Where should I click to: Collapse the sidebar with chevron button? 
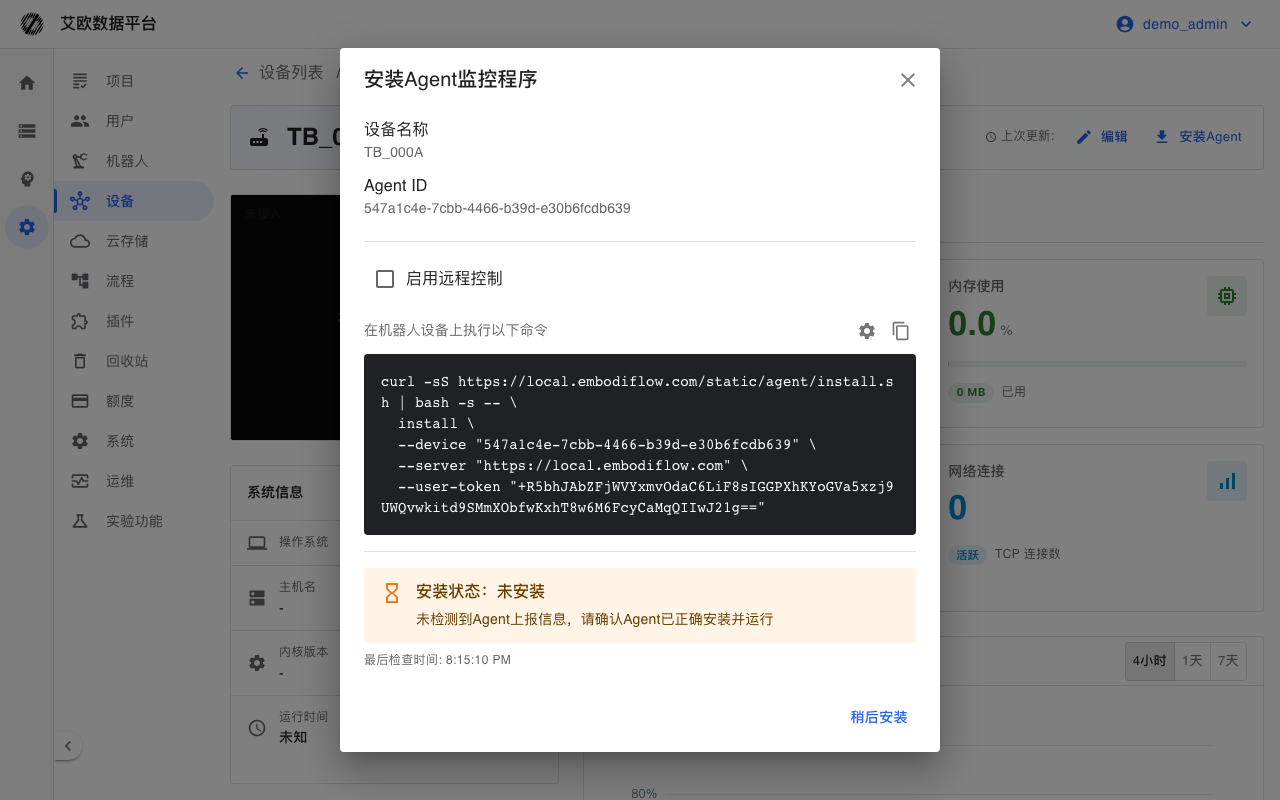[68, 746]
